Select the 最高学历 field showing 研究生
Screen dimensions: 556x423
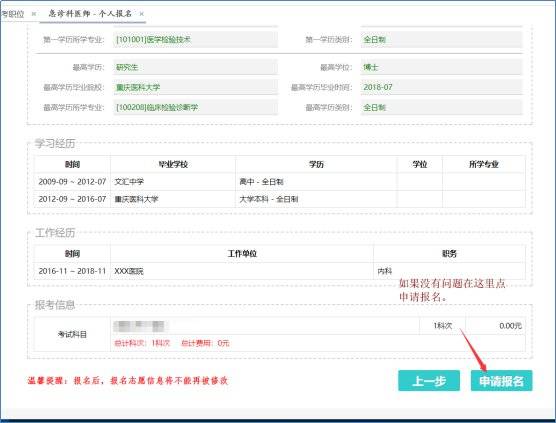tap(195, 67)
